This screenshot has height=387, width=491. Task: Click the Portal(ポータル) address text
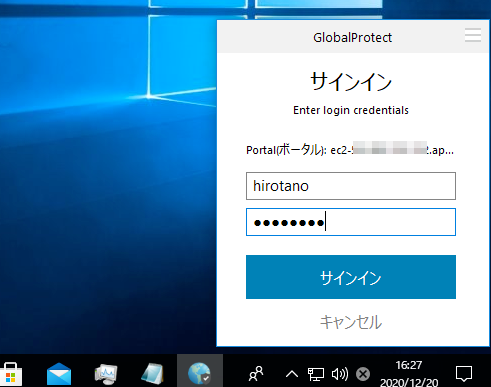click(350, 150)
